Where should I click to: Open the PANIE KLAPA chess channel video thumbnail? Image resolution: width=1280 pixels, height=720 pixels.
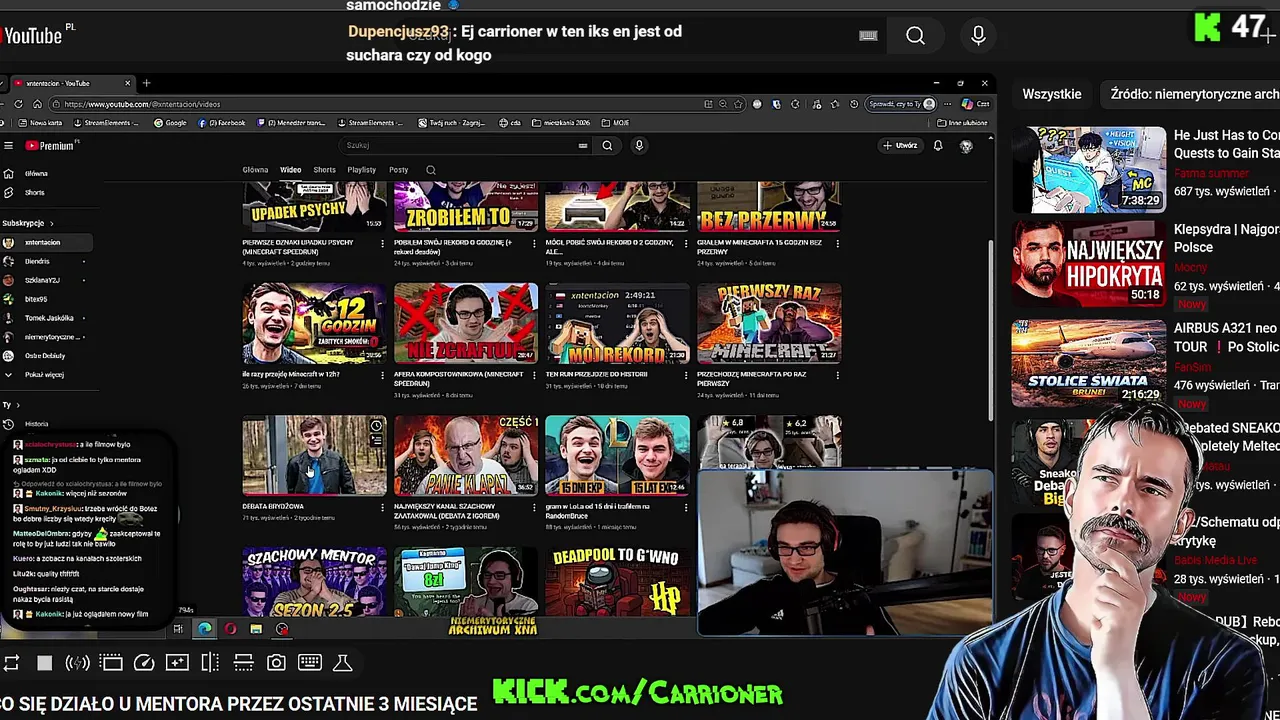(466, 455)
